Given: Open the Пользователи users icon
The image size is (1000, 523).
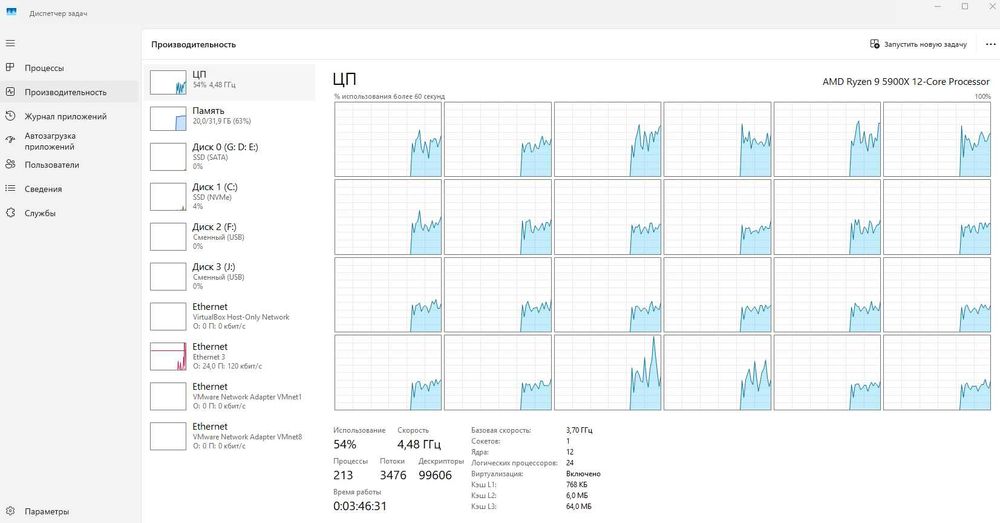Looking at the screenshot, I should 10,165.
